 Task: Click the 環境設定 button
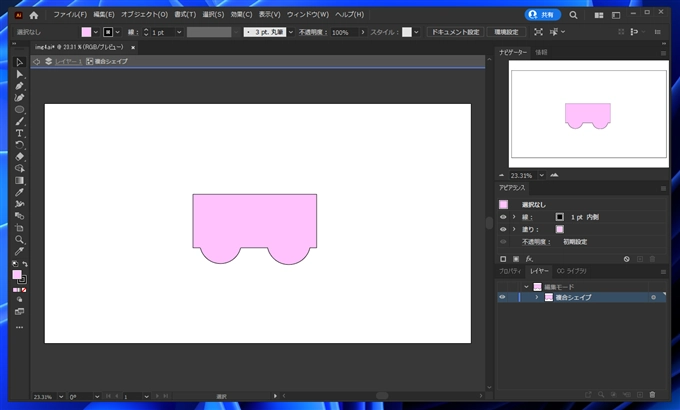[x=506, y=32]
